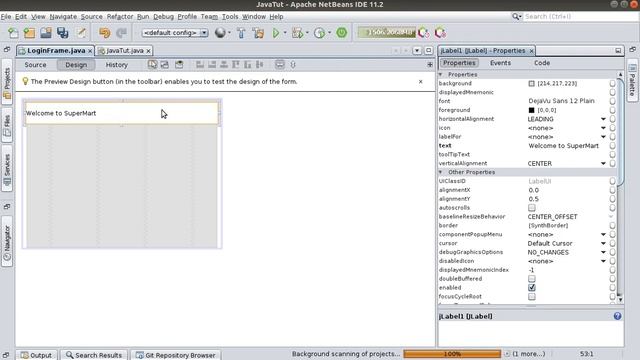
Task: Click the Align Top in Row icon
Action: (x=236, y=64)
